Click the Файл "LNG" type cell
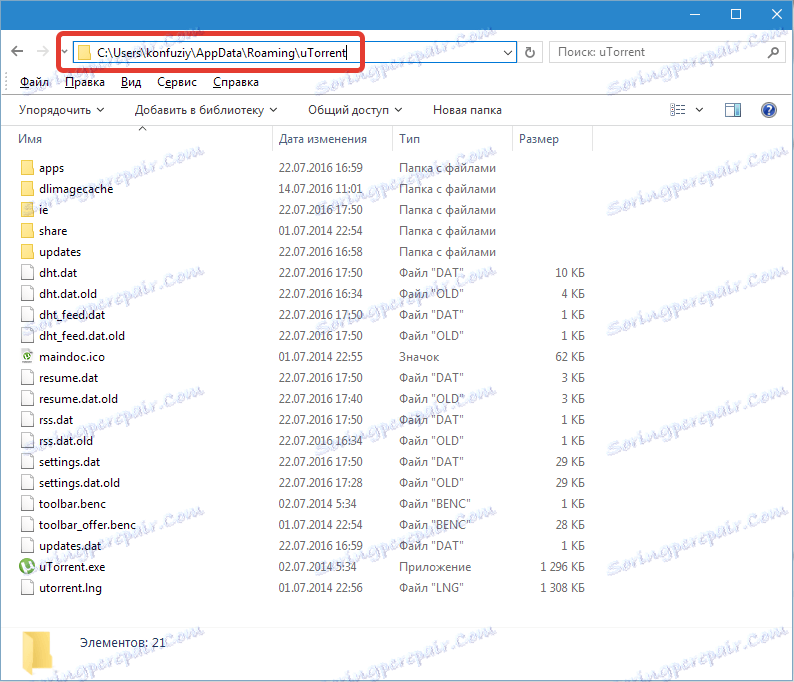 coord(431,588)
